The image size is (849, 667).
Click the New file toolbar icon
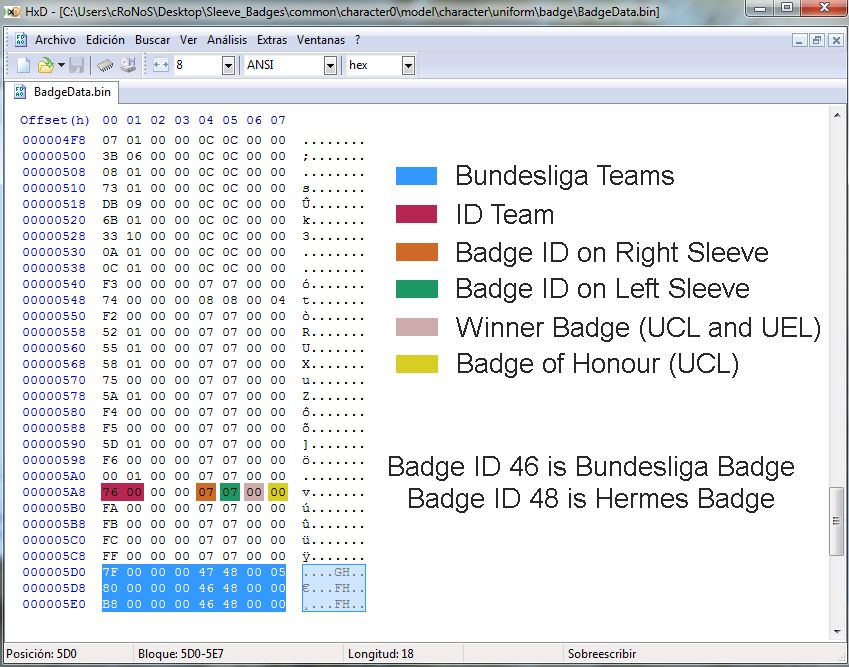23,65
